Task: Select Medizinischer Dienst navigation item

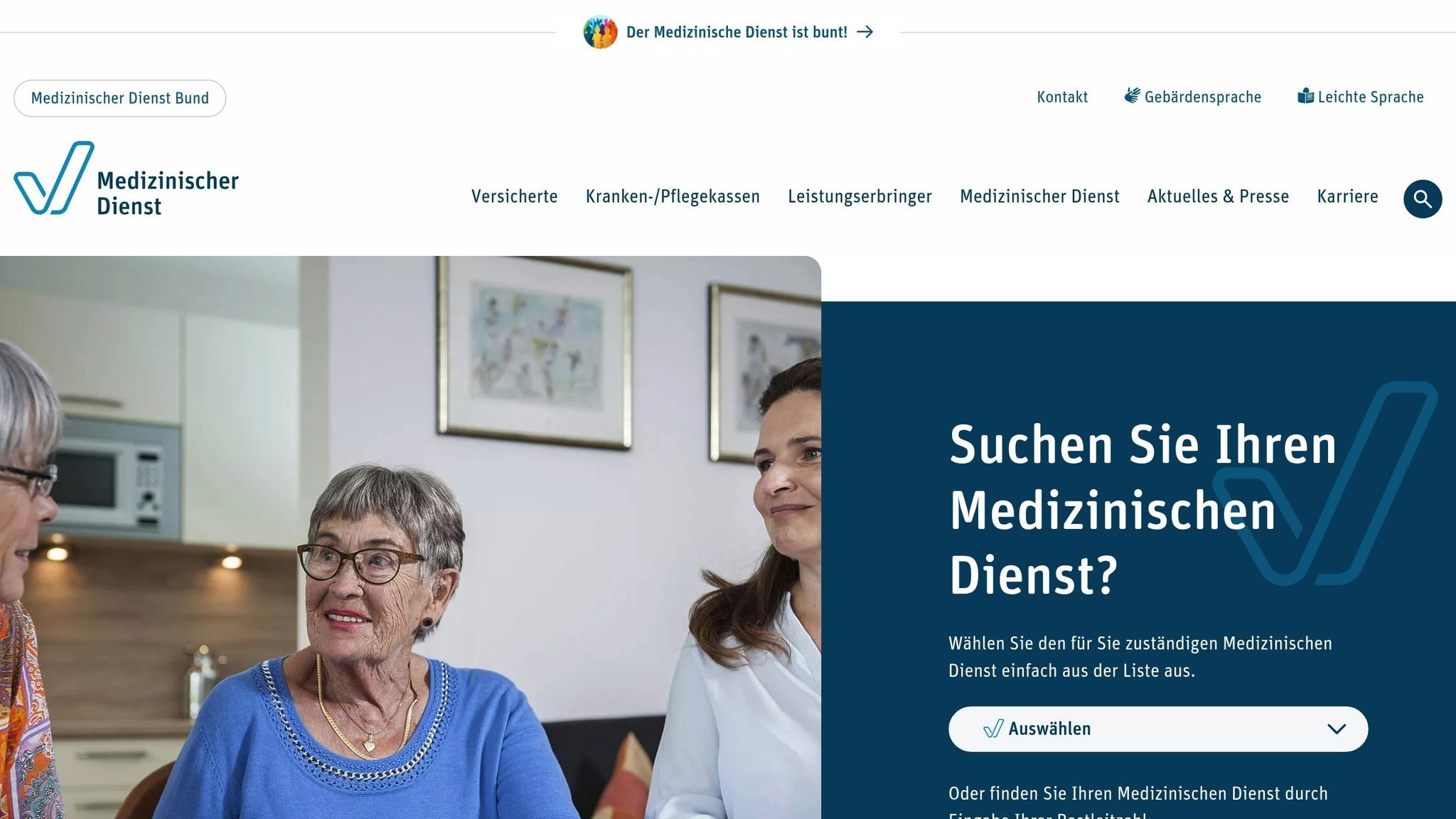Action: click(1039, 196)
